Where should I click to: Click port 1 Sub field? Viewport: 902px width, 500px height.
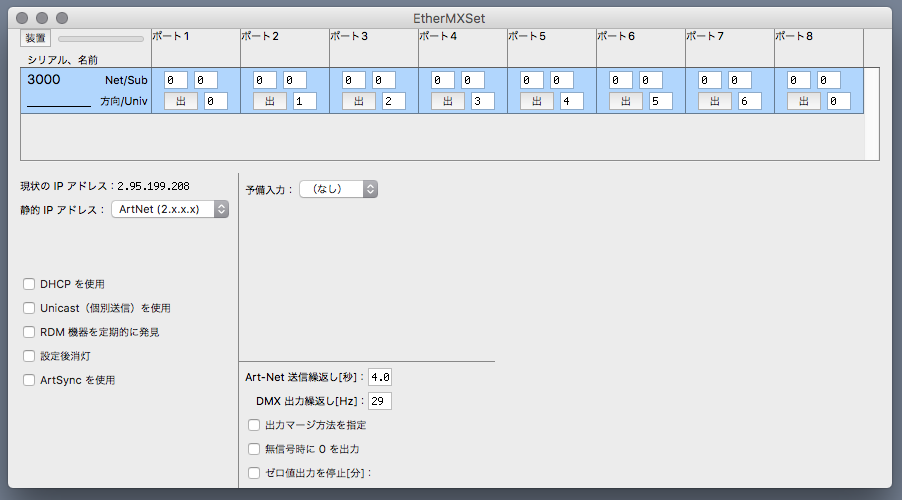(x=206, y=80)
